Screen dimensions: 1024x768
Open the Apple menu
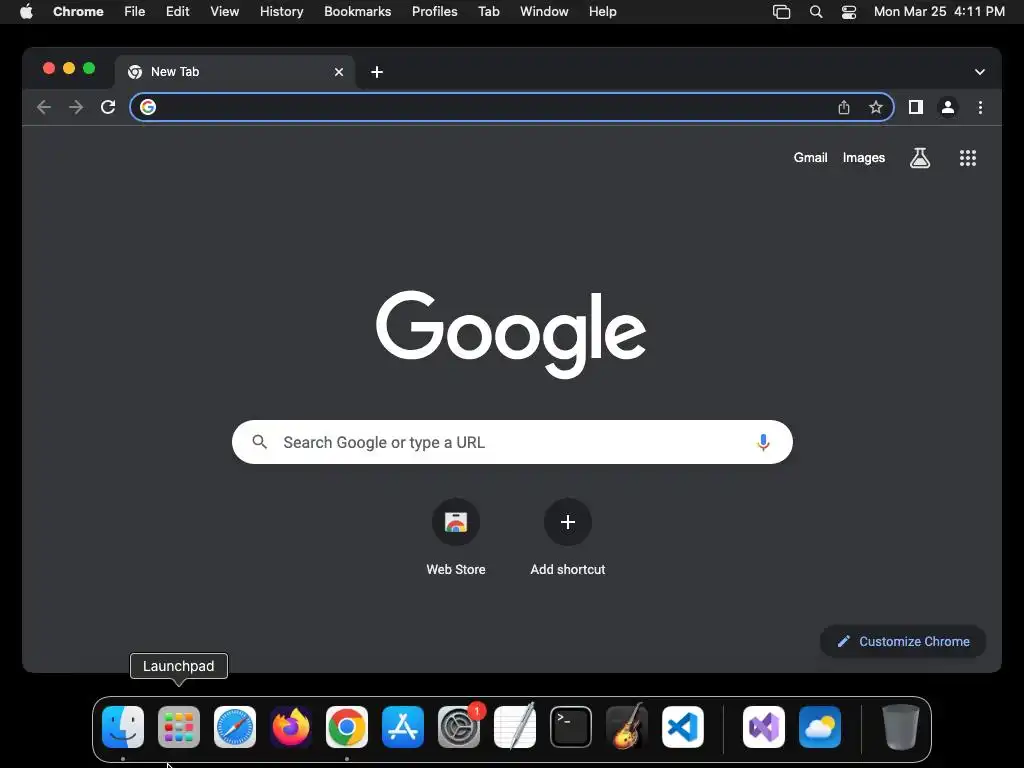click(x=26, y=12)
